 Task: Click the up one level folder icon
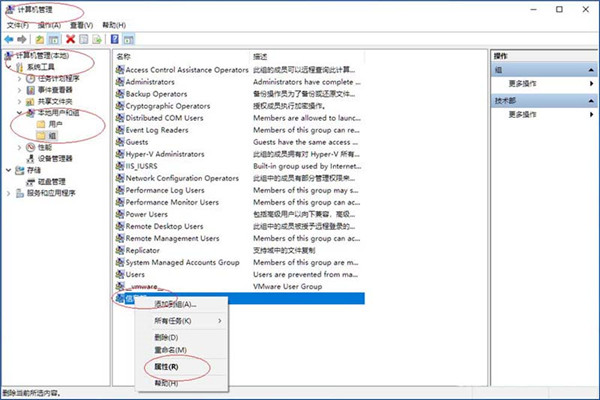point(41,39)
